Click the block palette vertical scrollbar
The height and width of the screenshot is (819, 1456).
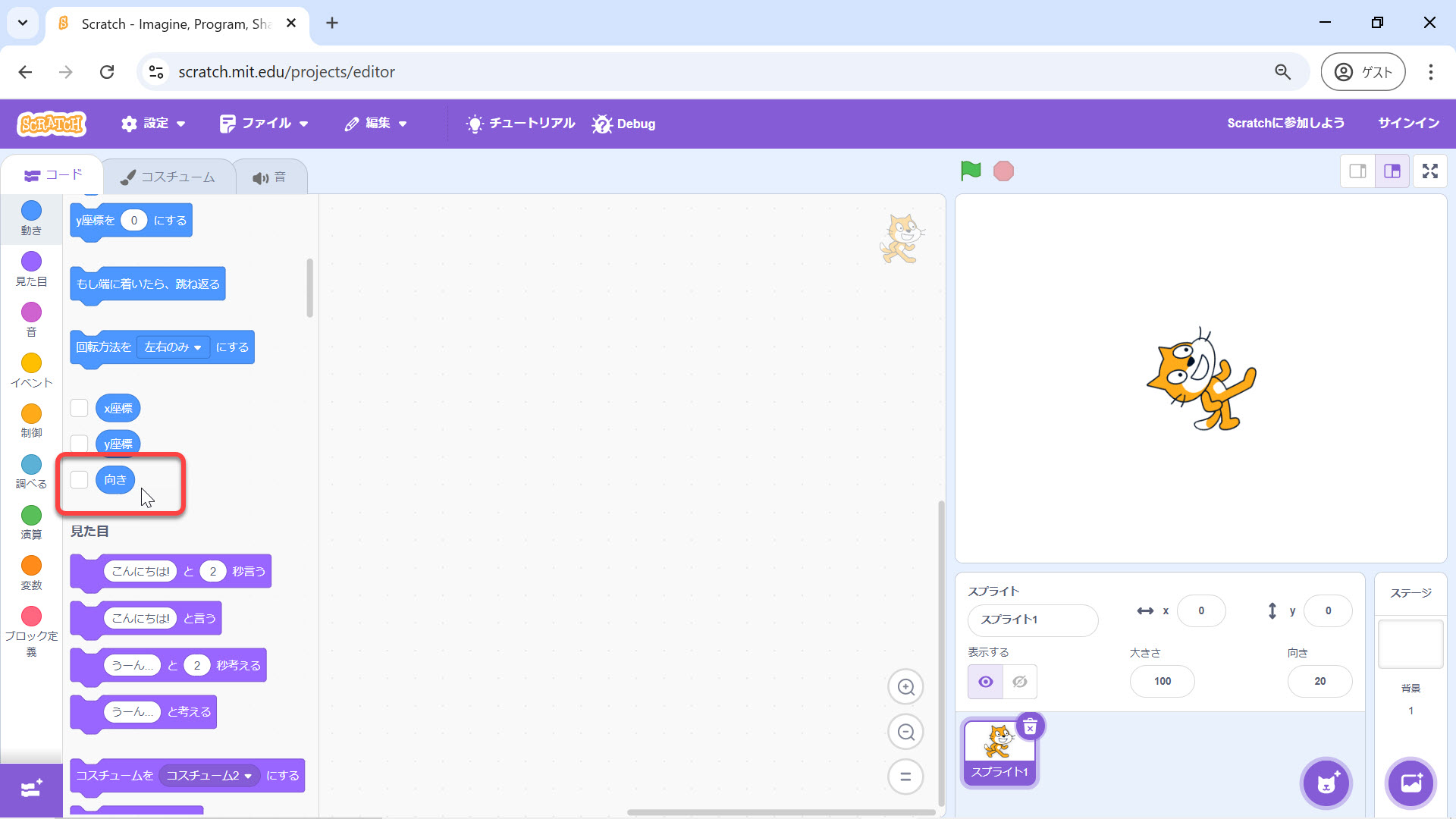point(309,288)
